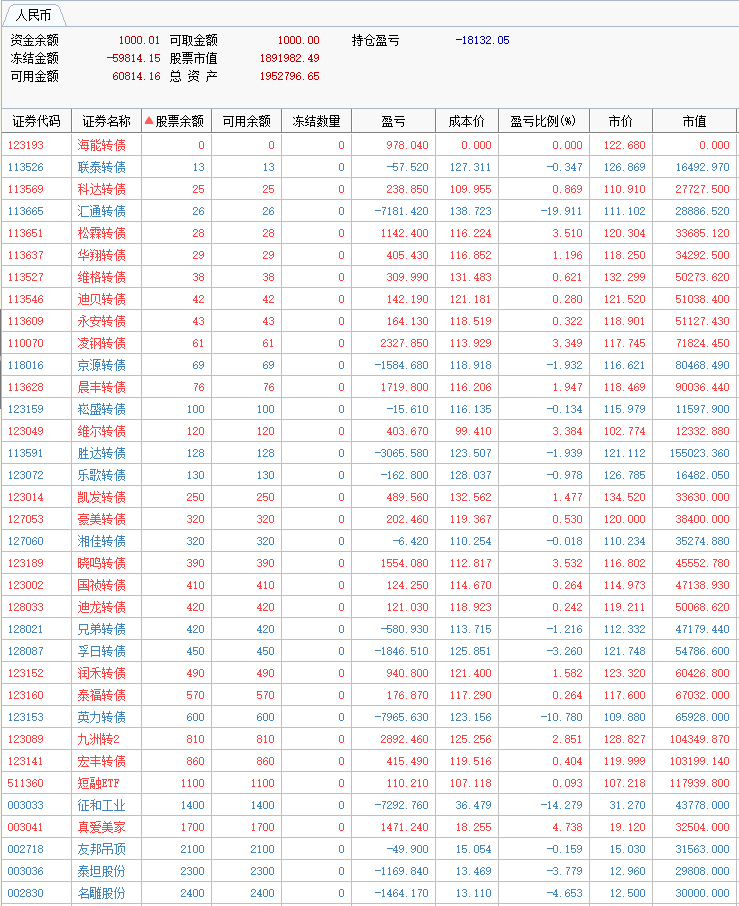Click the 股票市值 value 1891982.49
This screenshot has height=906, width=739.
coord(289,58)
